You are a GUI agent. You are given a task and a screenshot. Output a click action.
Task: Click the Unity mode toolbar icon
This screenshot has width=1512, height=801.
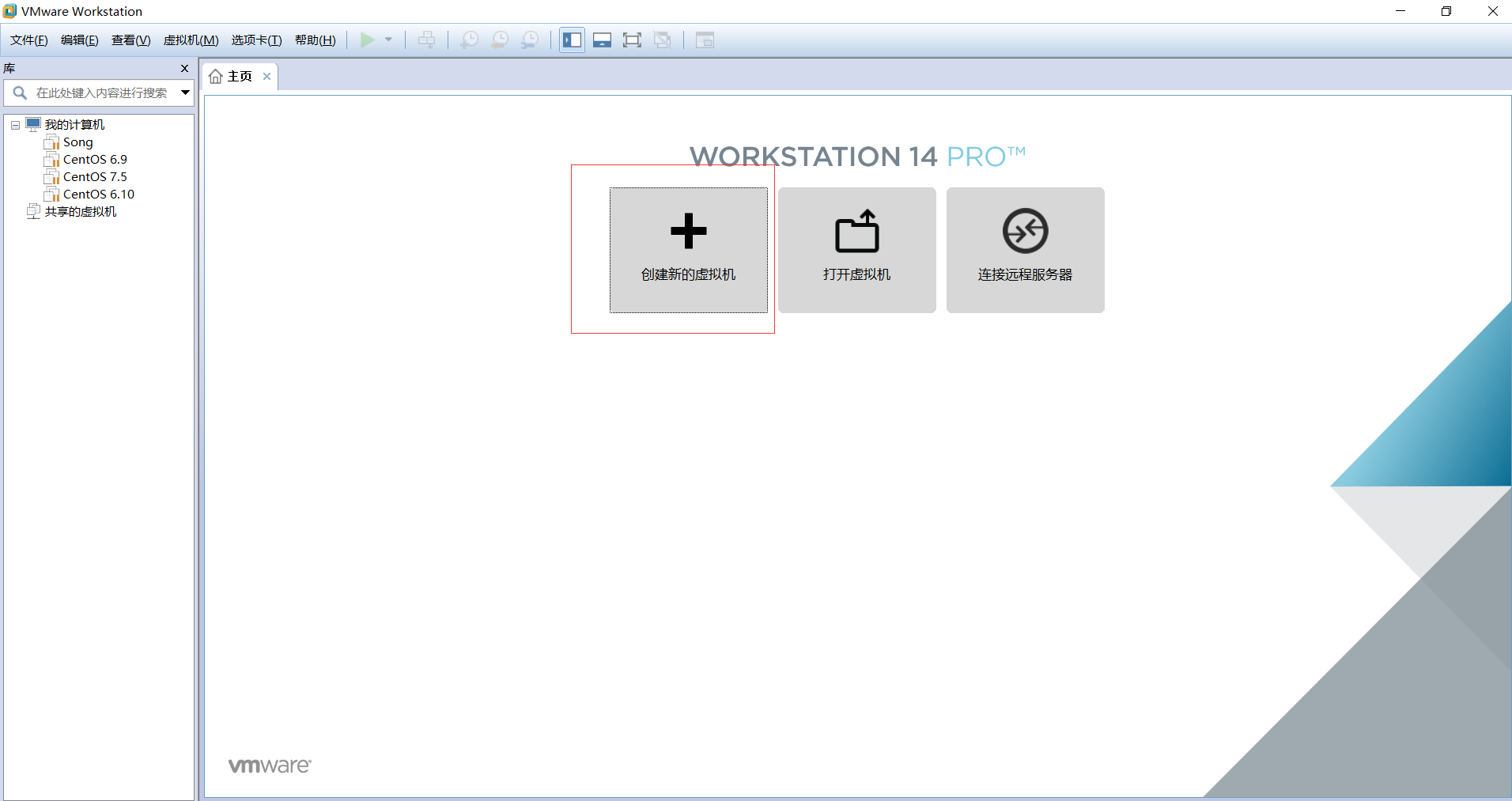(663, 40)
